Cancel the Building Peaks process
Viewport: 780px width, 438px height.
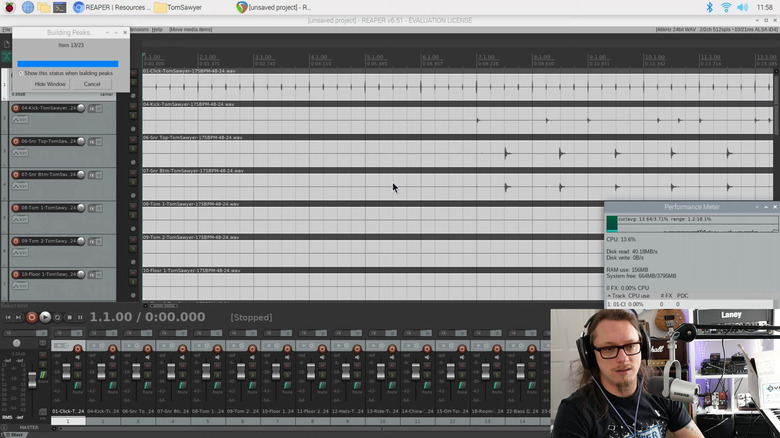coord(92,84)
